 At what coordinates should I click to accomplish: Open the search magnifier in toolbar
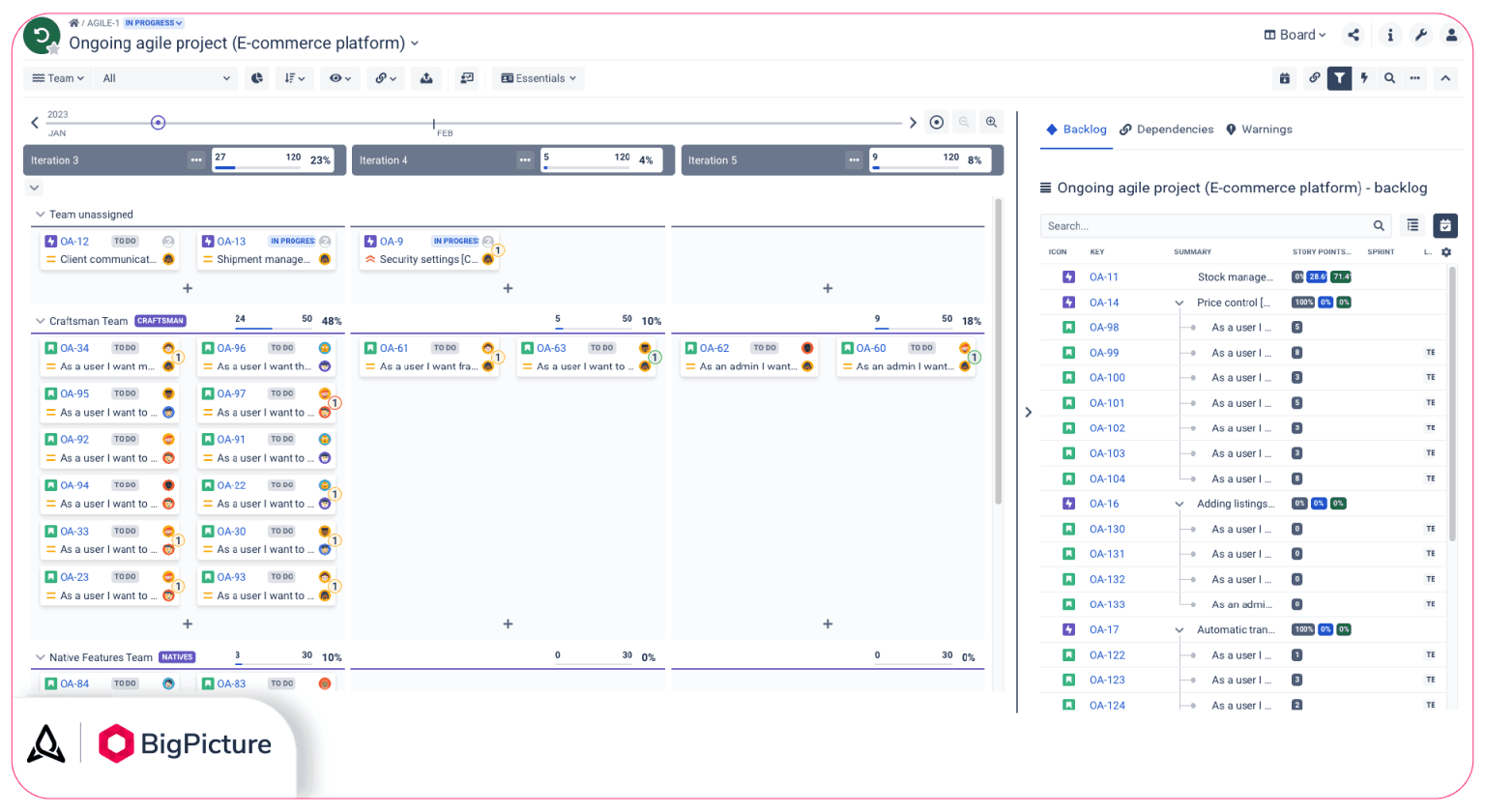pos(1389,78)
